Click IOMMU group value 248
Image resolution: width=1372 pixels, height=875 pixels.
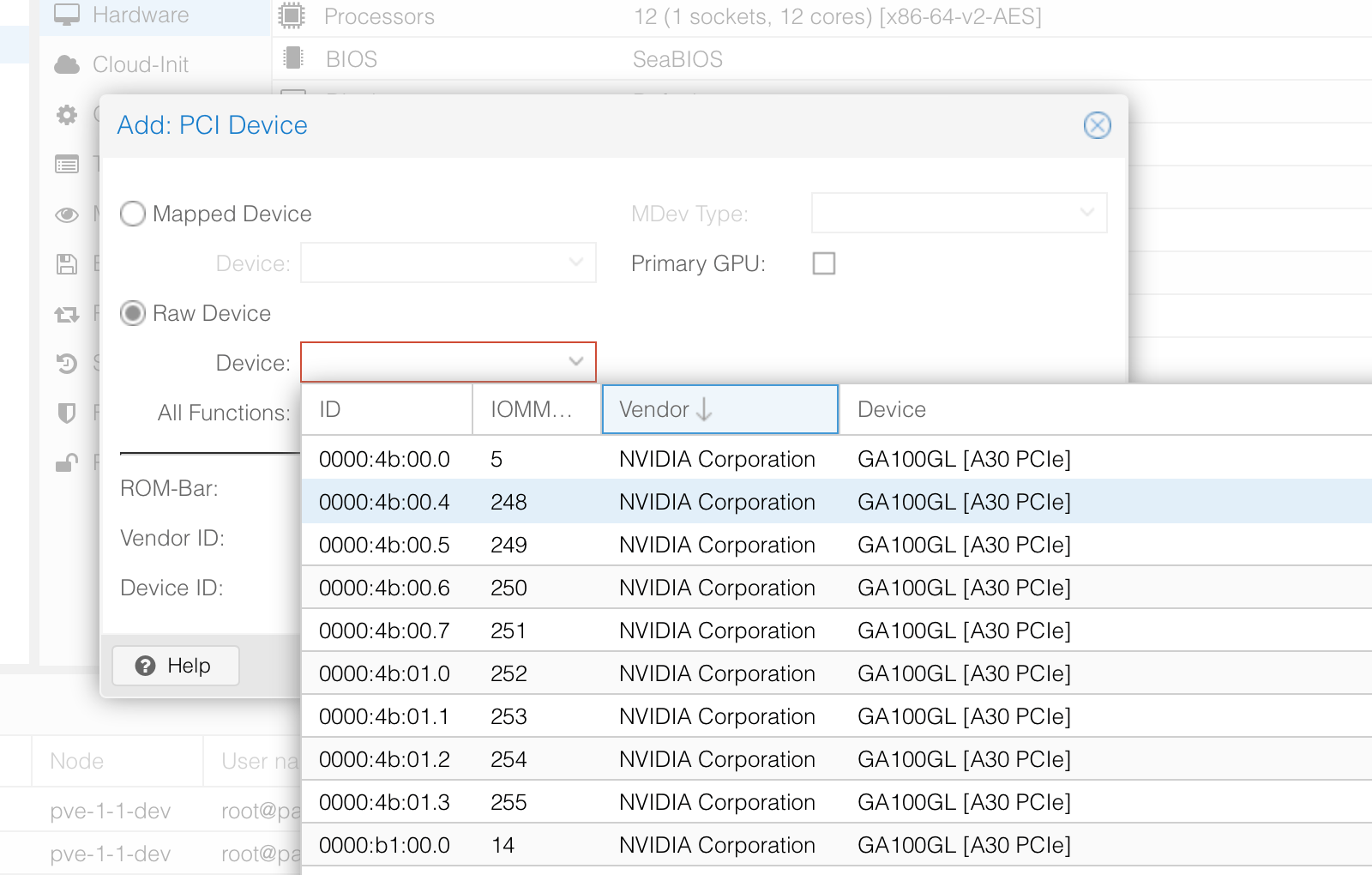[x=508, y=502]
